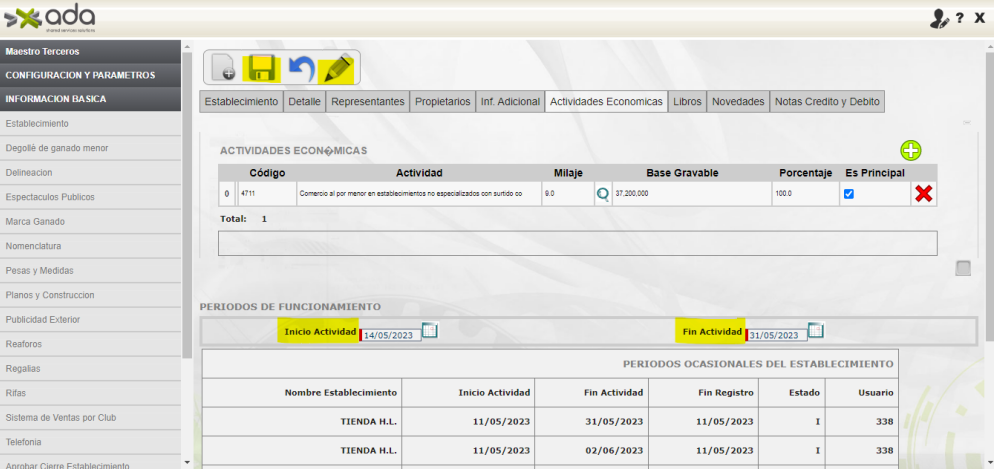This screenshot has height=469, width=996.
Task: Click the new document toolbar icon
Action: pos(224,68)
